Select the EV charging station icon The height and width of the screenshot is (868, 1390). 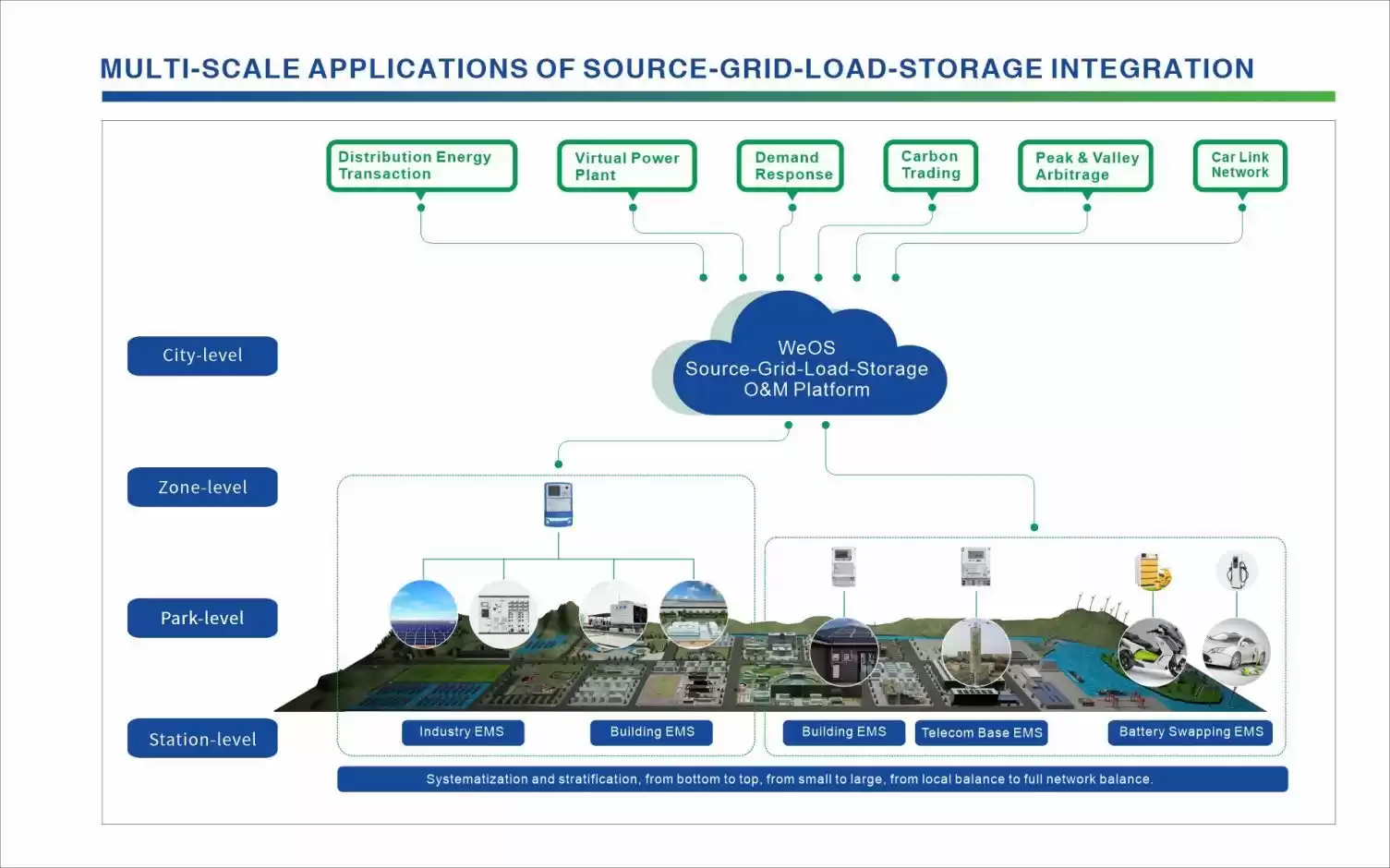point(1237,571)
